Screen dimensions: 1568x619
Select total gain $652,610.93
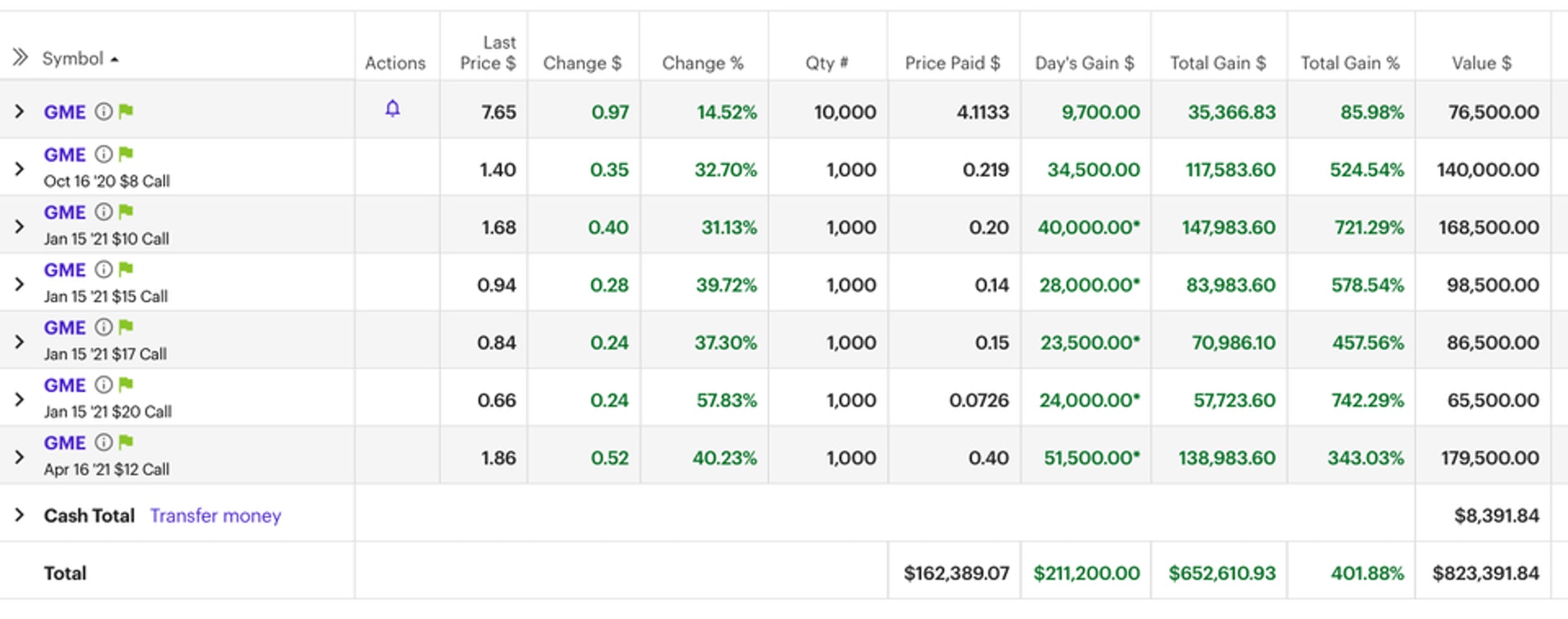pos(1222,573)
